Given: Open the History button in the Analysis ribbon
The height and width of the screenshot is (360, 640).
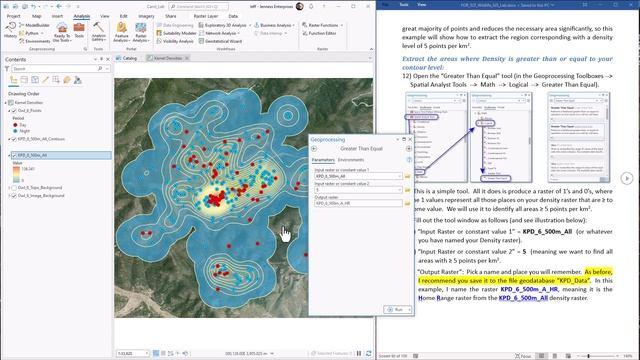Looking at the screenshot, I should (x=10, y=31).
